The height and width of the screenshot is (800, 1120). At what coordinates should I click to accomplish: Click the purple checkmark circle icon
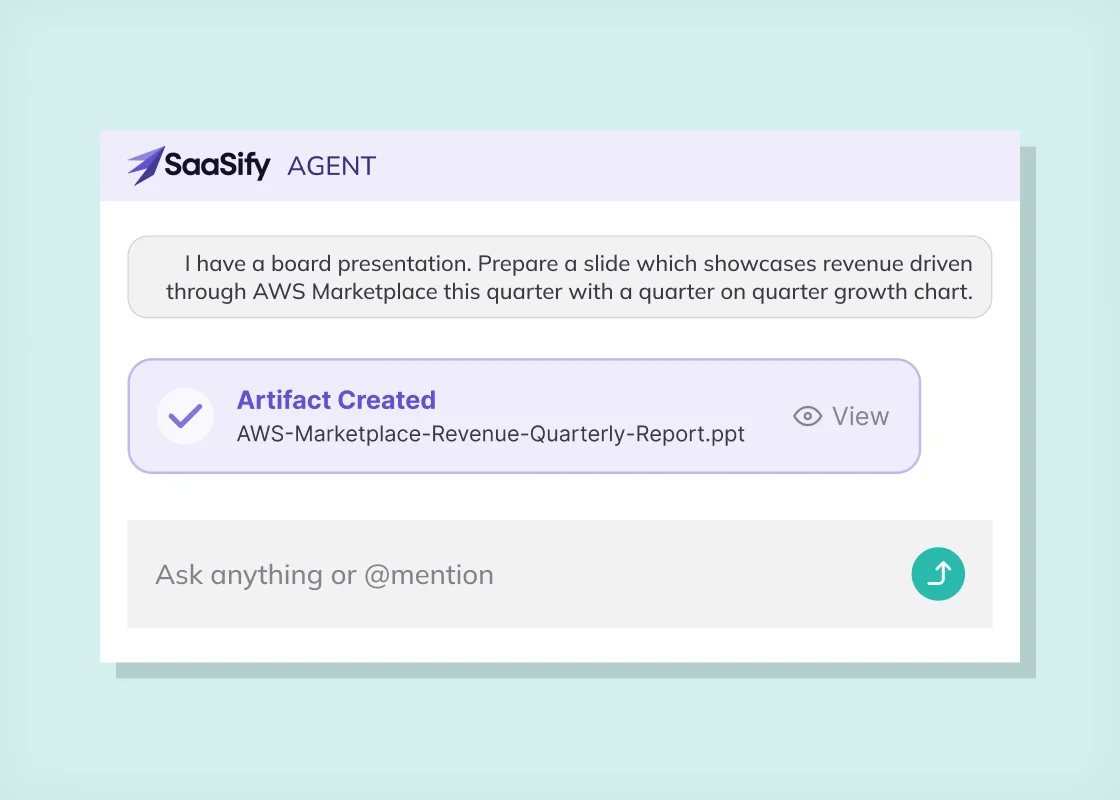click(x=186, y=416)
